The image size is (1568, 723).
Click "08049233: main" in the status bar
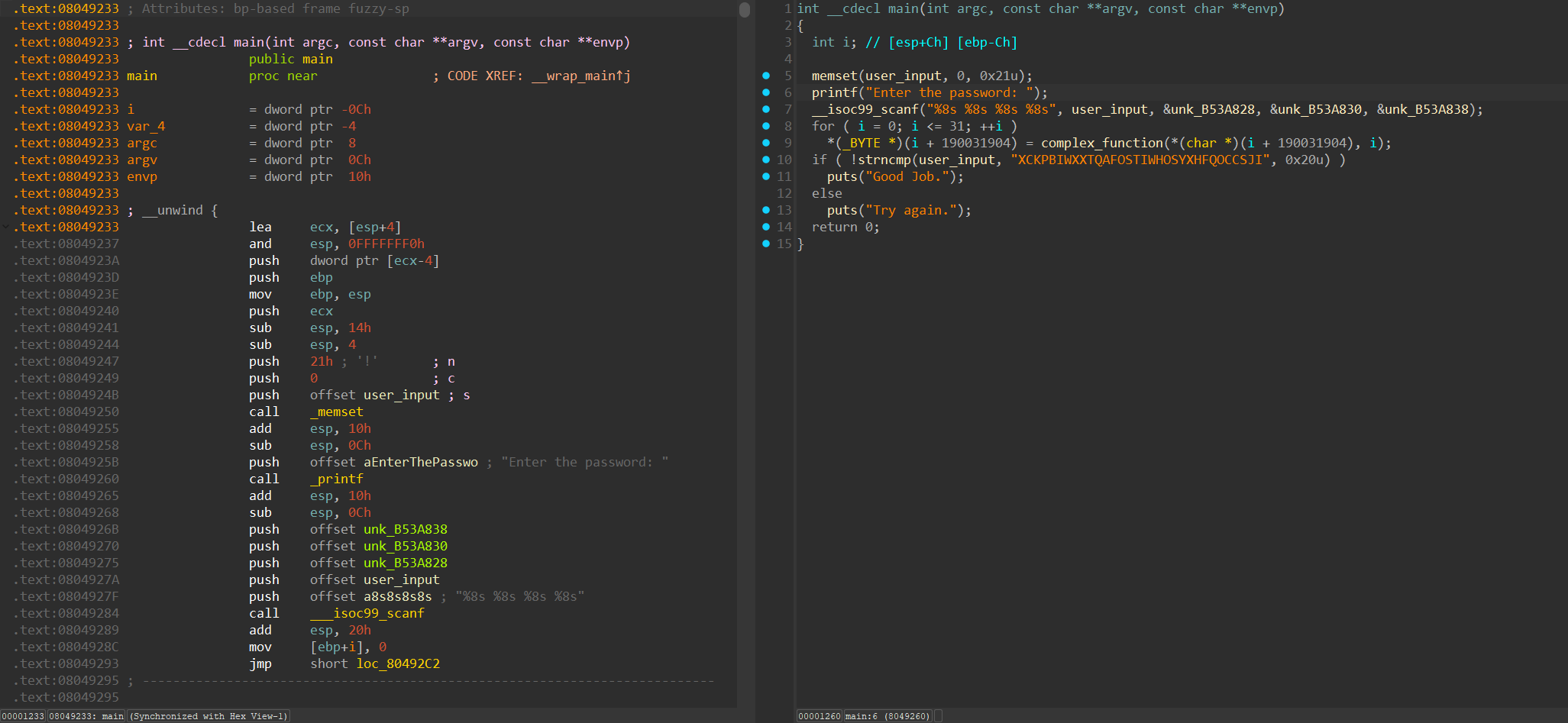pos(86,716)
